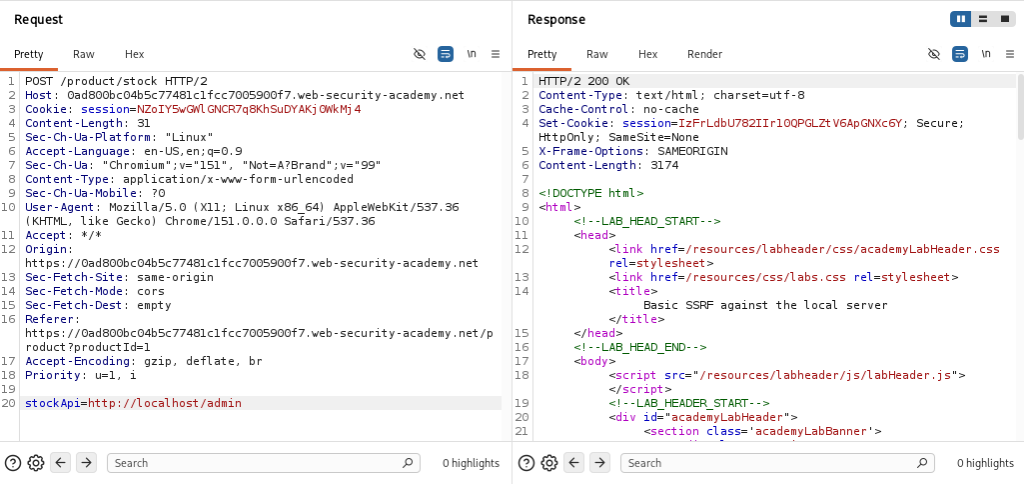The width and height of the screenshot is (1024, 484).
Task: Click 'Basic SSRF against the local server' title text
Action: pos(765,305)
